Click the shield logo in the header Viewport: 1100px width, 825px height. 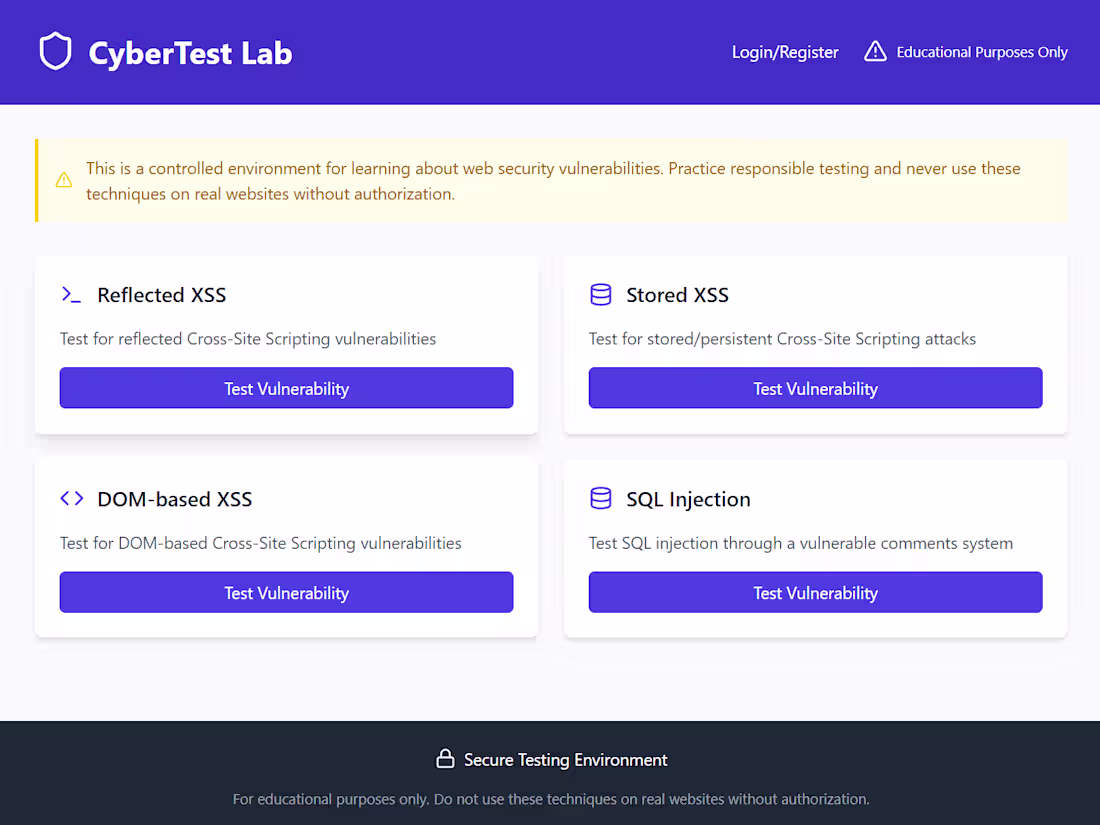point(56,51)
